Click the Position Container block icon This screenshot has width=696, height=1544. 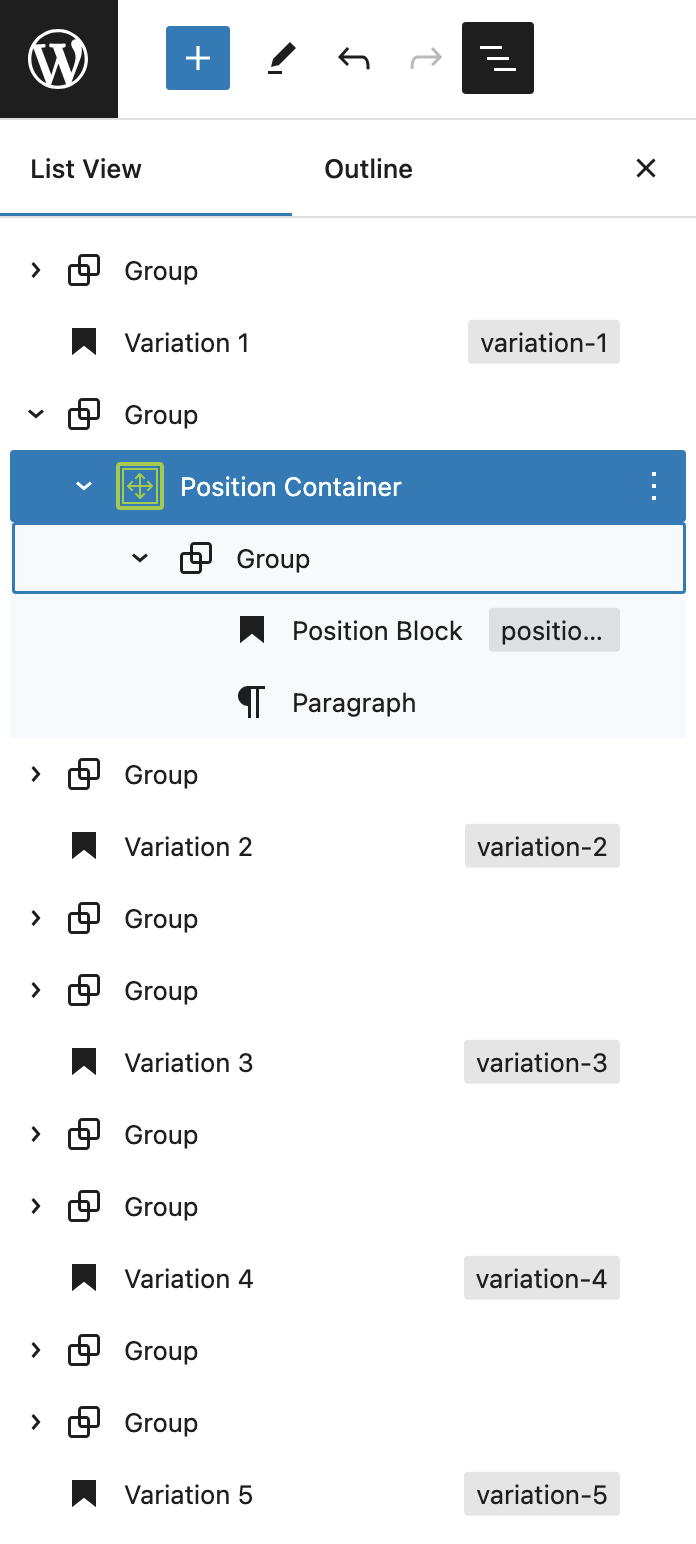140,487
